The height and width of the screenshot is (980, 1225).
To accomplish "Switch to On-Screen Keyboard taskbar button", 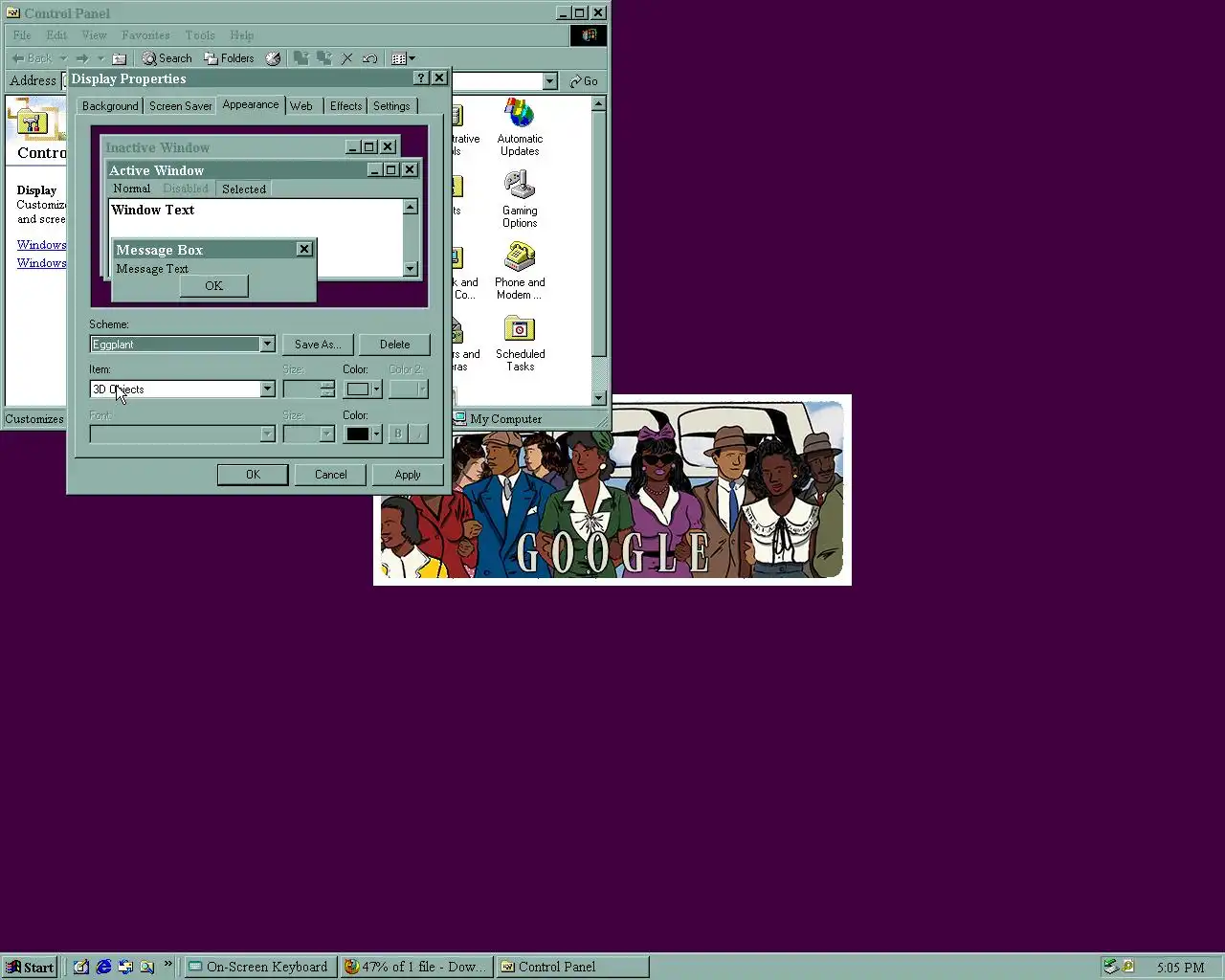I will tap(258, 967).
